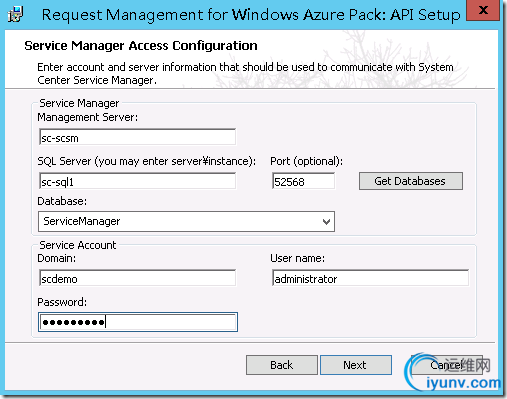The height and width of the screenshot is (399, 507).
Task: Click the 'Service Account' group label
Action: pos(78,245)
